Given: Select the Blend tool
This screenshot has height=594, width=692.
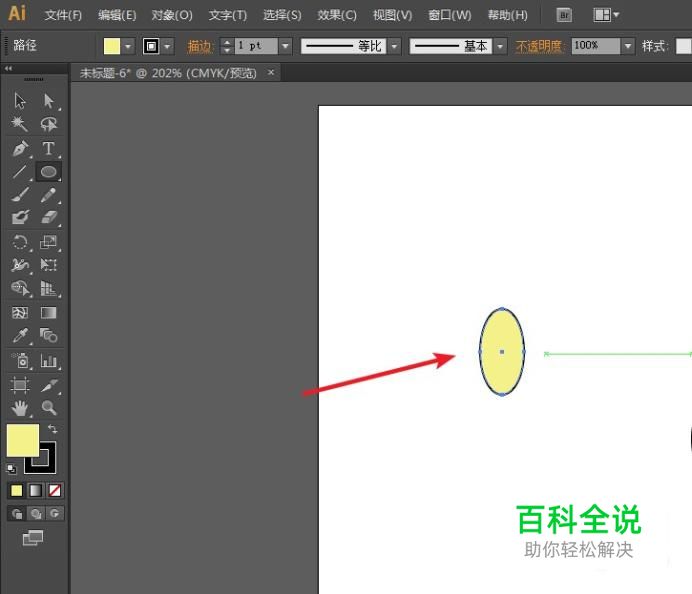Looking at the screenshot, I should coord(49,336).
